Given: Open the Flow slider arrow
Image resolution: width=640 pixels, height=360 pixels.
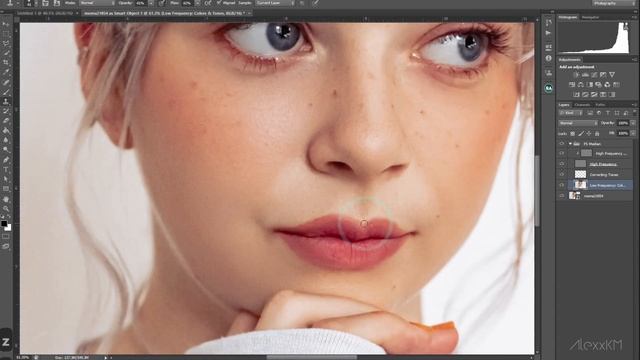Looking at the screenshot, I should (197, 3).
